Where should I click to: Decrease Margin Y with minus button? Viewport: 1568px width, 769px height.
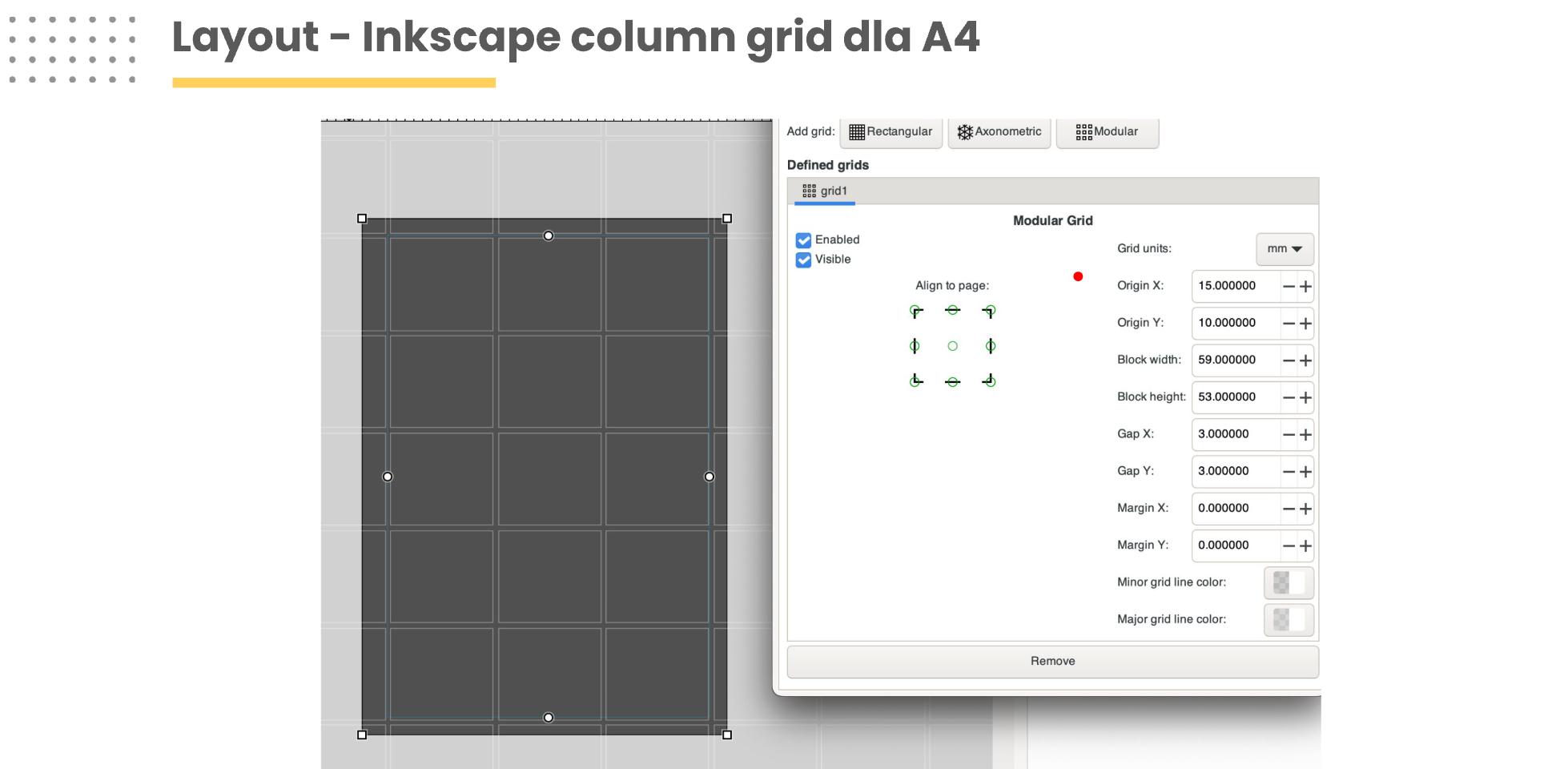tap(1289, 546)
